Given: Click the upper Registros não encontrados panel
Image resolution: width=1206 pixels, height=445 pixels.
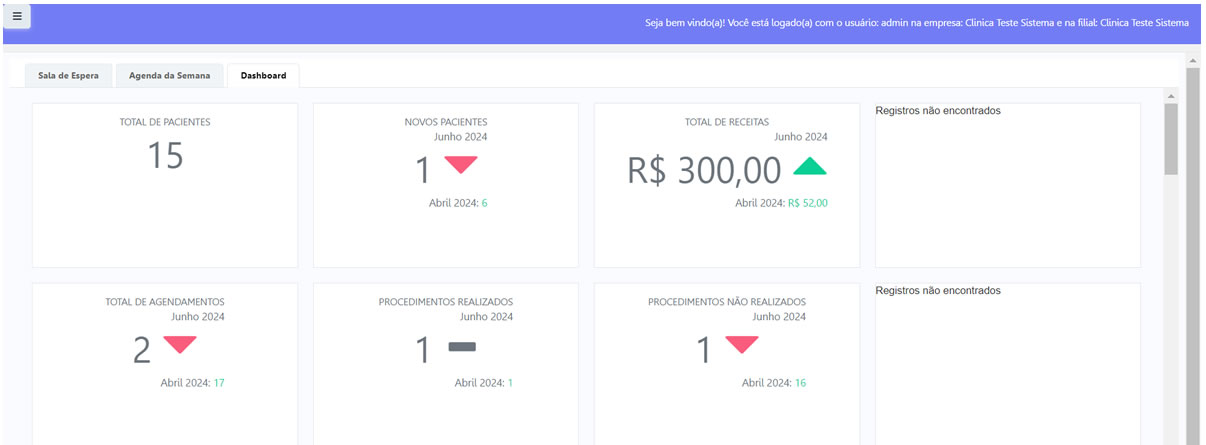Looking at the screenshot, I should (1007, 185).
